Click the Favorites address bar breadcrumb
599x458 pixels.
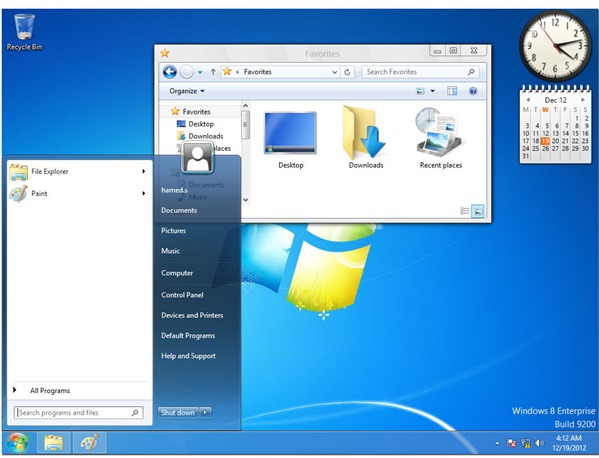click(257, 72)
